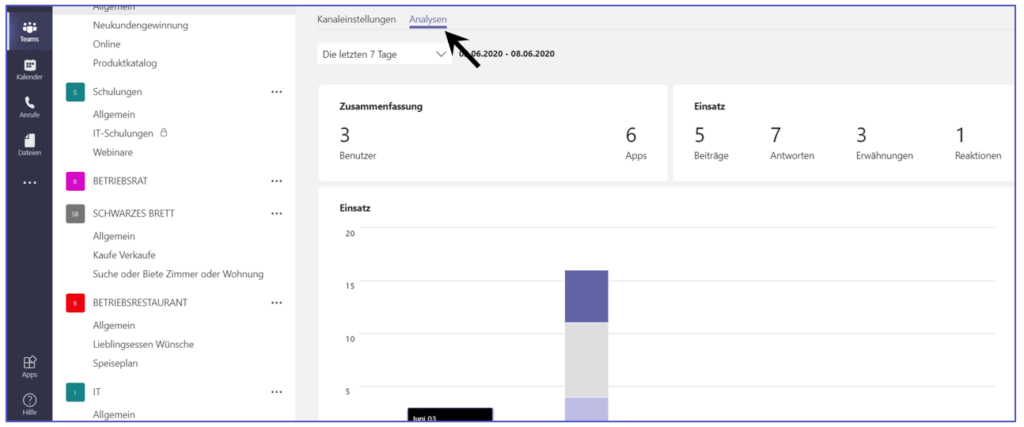Open the Kalender icon
Viewport: 1024px width, 427px height.
29,69
